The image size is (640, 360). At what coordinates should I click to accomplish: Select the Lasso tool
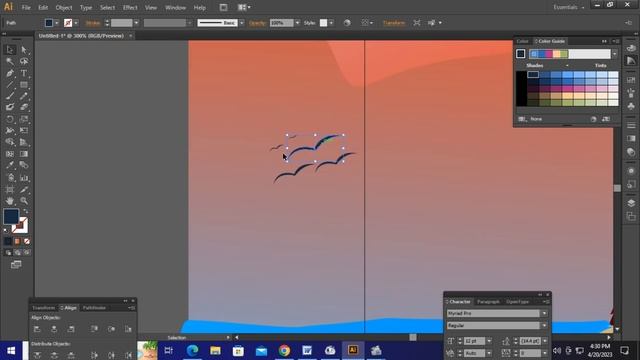tap(24, 61)
